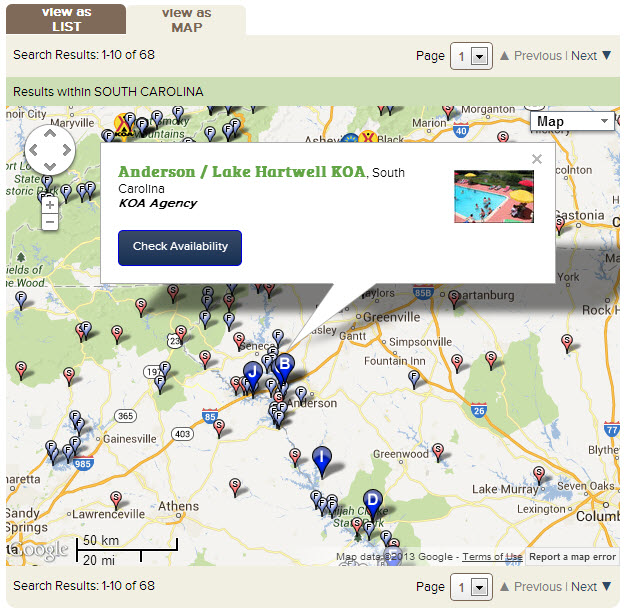This screenshot has width=626, height=611.
Task: Click the red S marker near Lake Murray
Action: tap(539, 475)
